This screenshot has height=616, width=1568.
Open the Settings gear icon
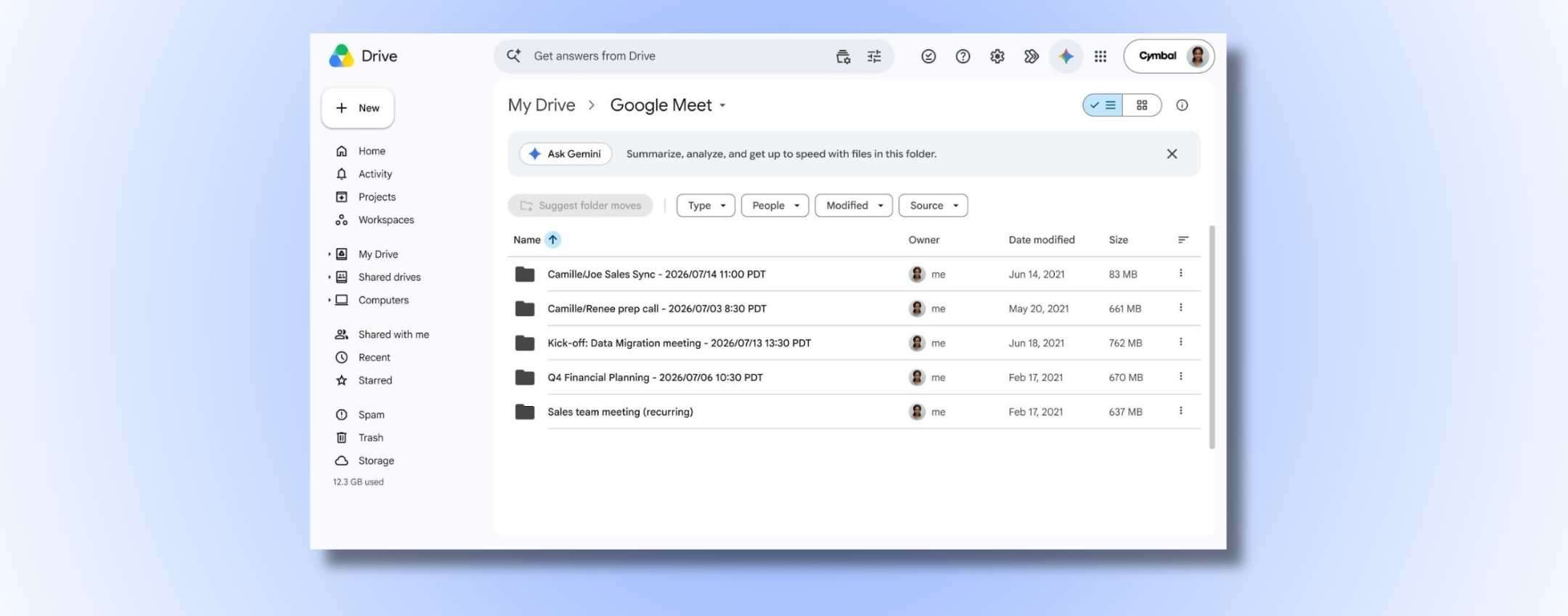(x=997, y=57)
